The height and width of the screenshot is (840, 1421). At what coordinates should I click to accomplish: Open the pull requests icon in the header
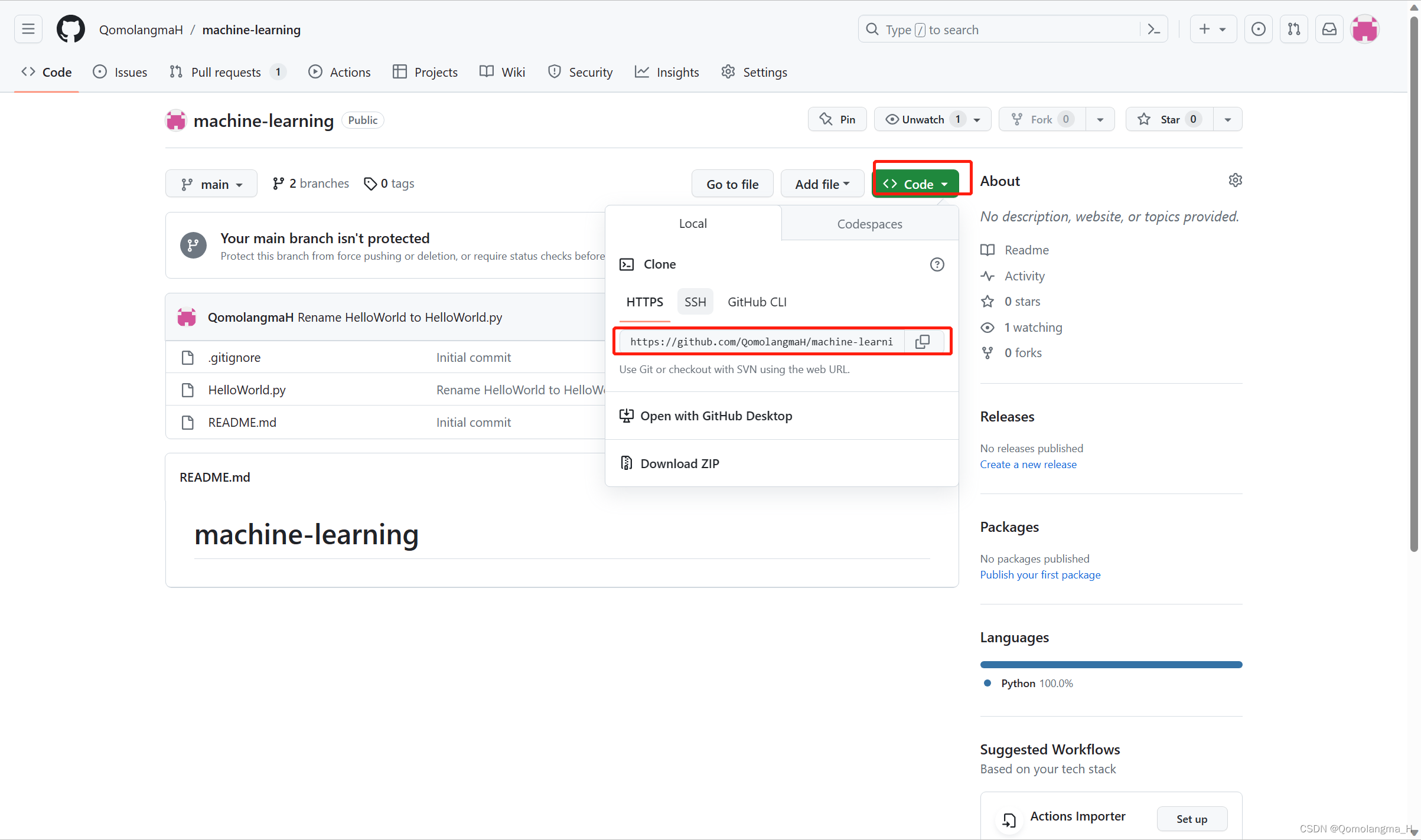tap(1293, 29)
